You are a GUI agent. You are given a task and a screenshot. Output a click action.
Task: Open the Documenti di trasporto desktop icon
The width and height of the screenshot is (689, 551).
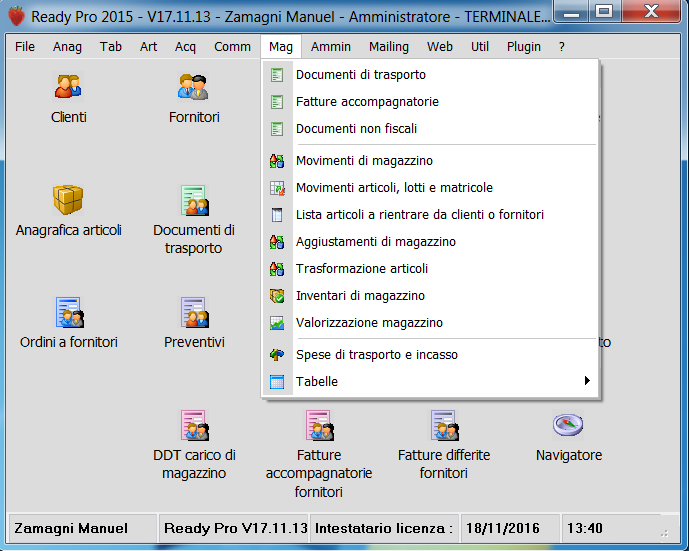(194, 200)
